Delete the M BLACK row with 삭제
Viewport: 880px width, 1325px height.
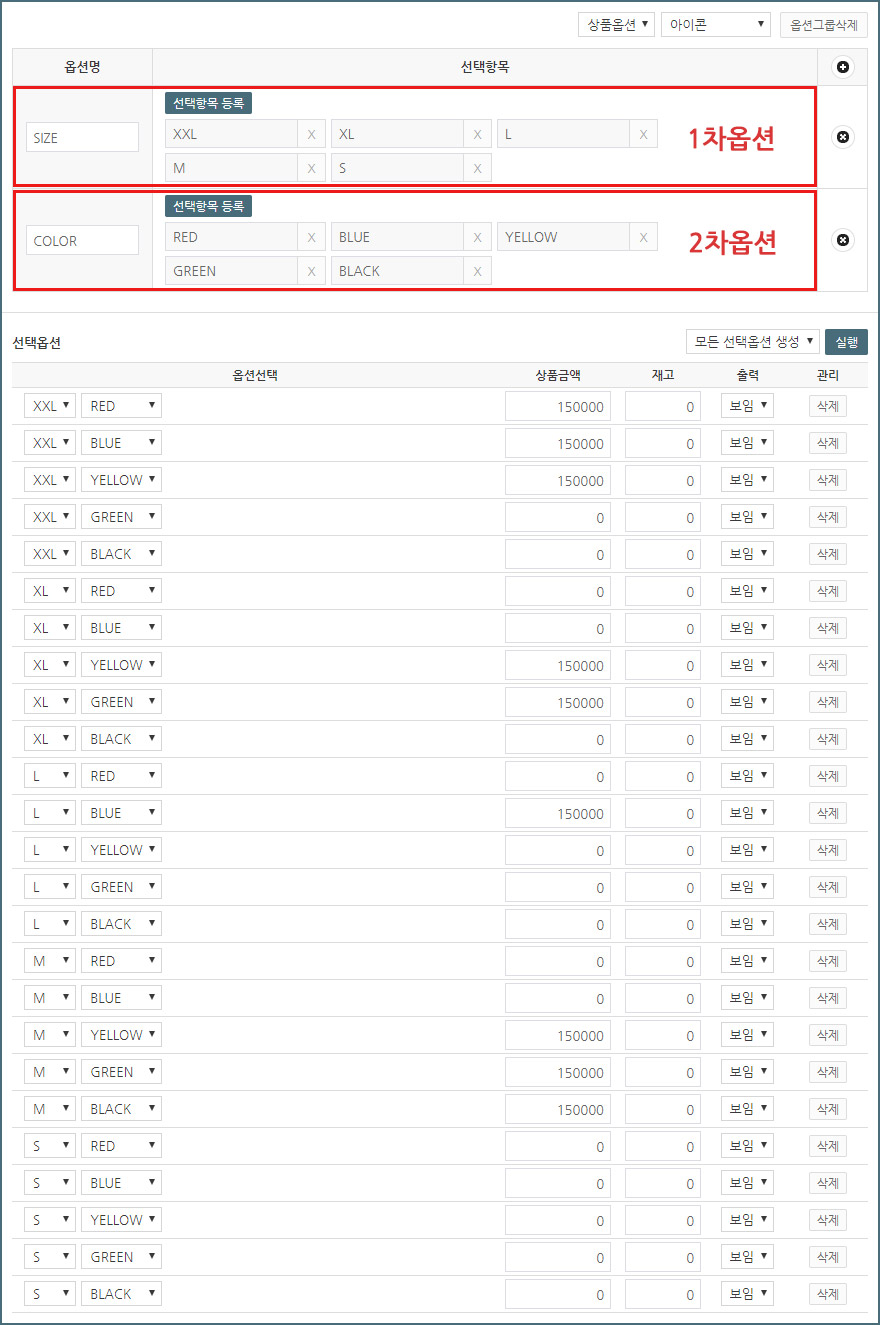click(x=828, y=1109)
